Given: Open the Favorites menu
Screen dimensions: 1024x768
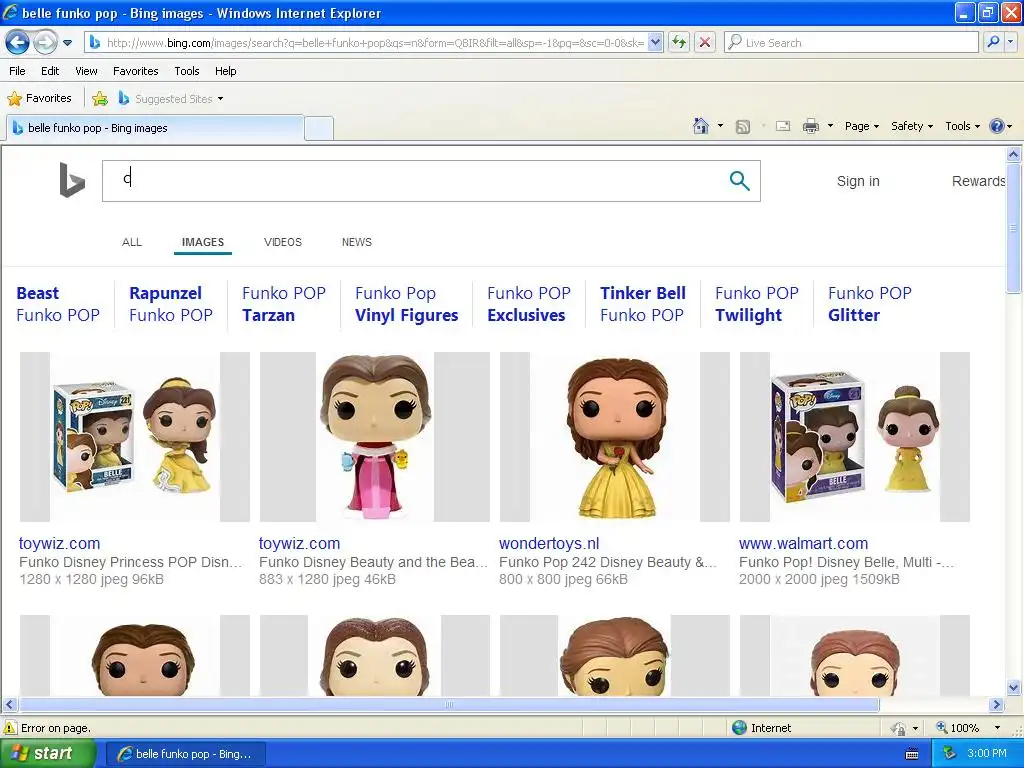Looking at the screenshot, I should coord(135,71).
